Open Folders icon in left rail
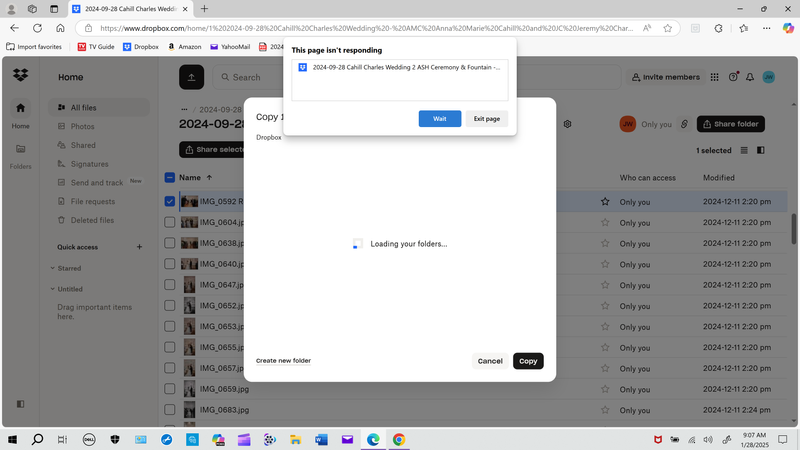800x450 pixels. pos(20,149)
